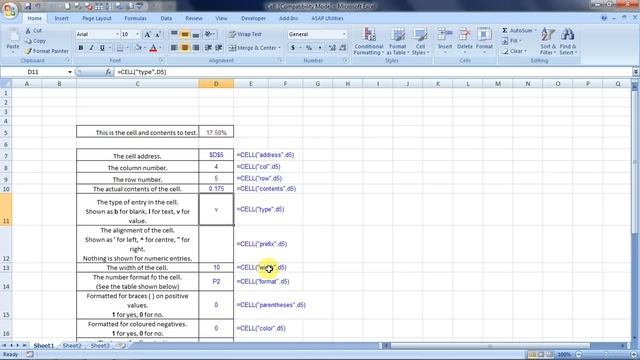The height and width of the screenshot is (360, 640).
Task: Open the Name Box dropdown arrow
Action: 70,72
